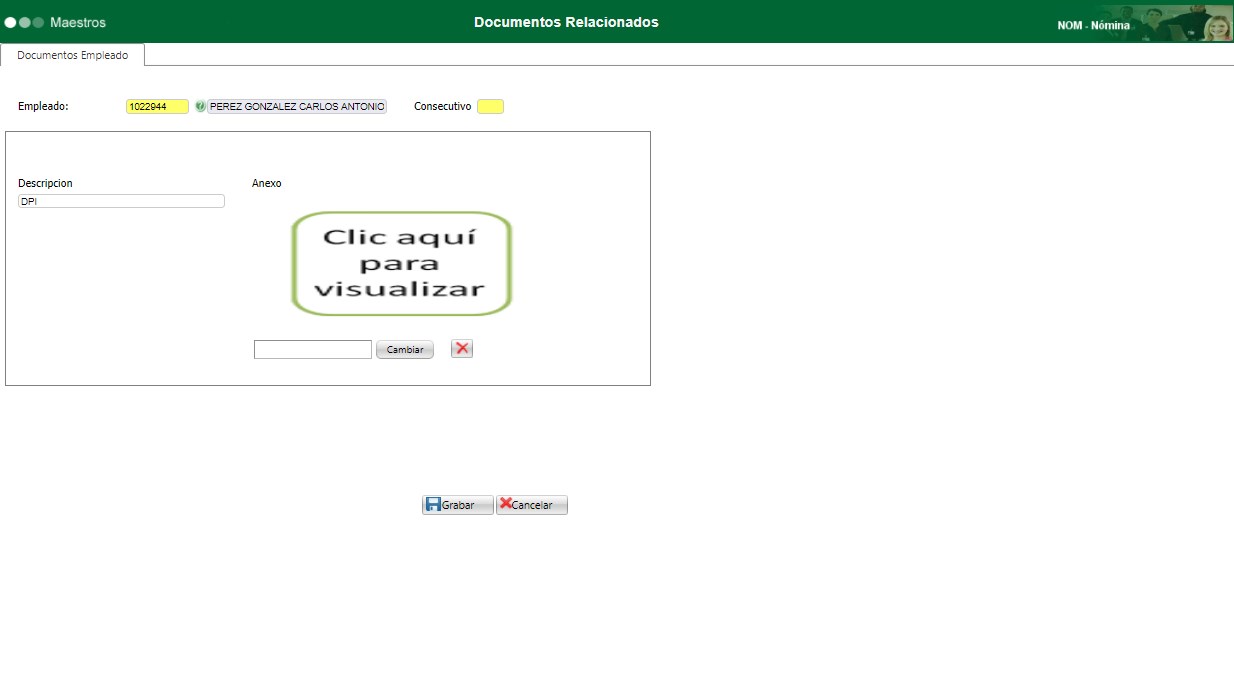1234x698 pixels.
Task: Click the Maestros header label
Action: tap(74, 20)
